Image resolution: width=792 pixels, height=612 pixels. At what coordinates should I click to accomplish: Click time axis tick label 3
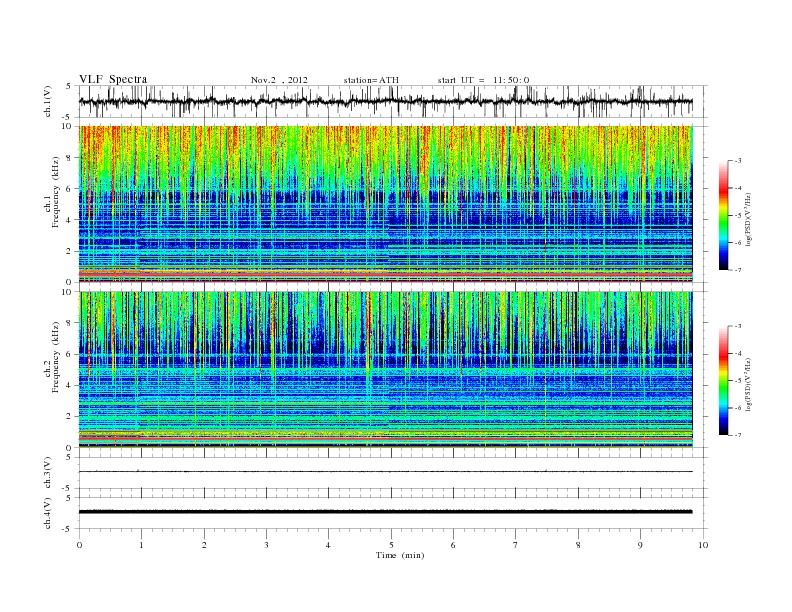(x=266, y=545)
